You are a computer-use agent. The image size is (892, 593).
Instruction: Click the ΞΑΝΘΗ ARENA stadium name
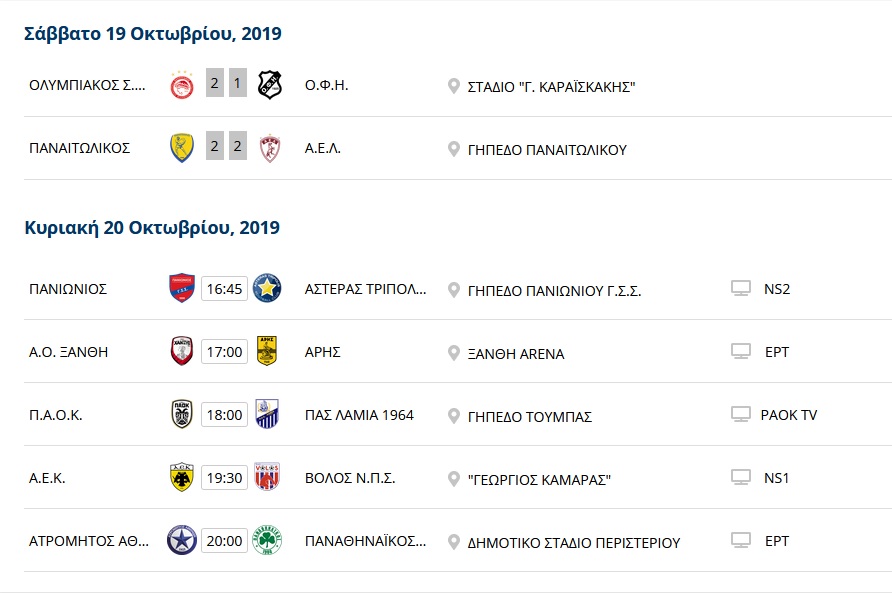[x=516, y=353]
